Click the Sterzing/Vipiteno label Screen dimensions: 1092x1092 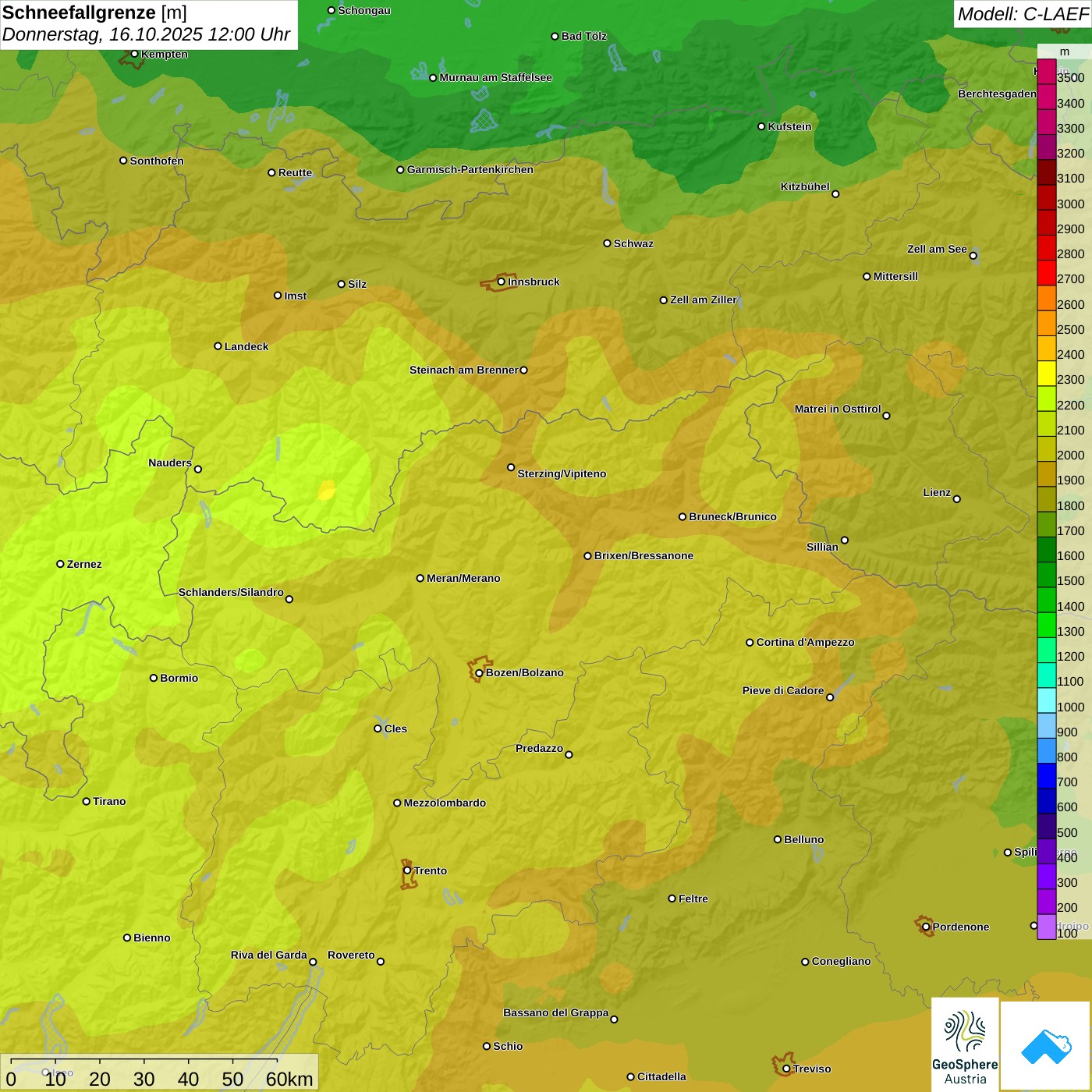(x=562, y=473)
